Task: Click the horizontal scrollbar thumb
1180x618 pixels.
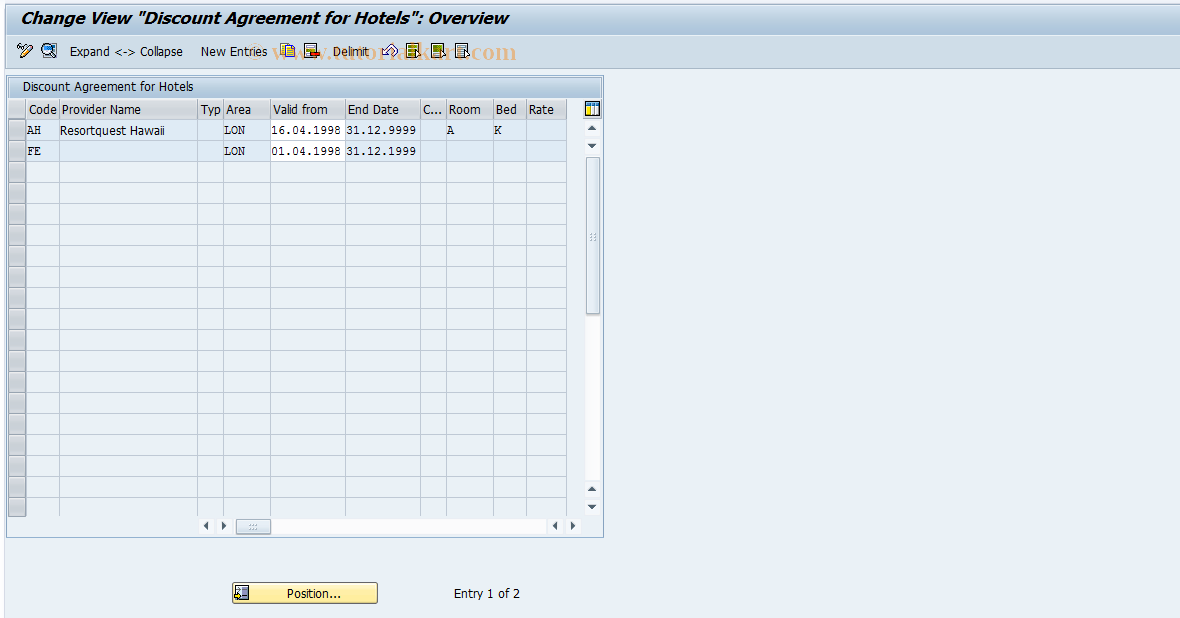Action: pyautogui.click(x=253, y=526)
